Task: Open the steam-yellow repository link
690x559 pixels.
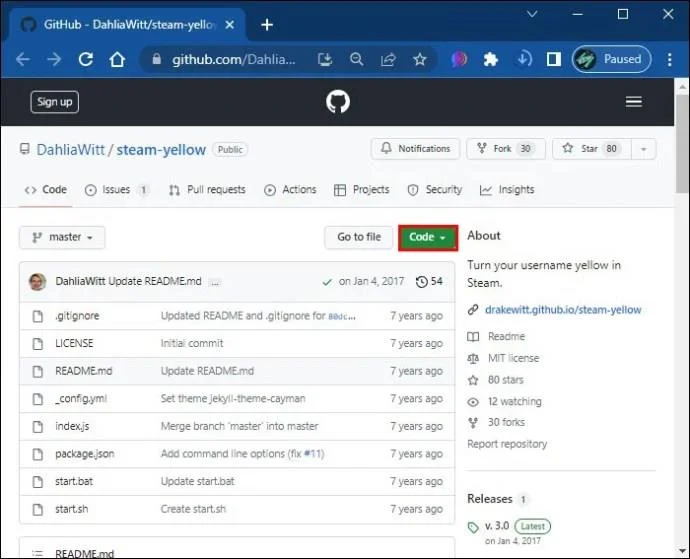Action: click(x=161, y=150)
